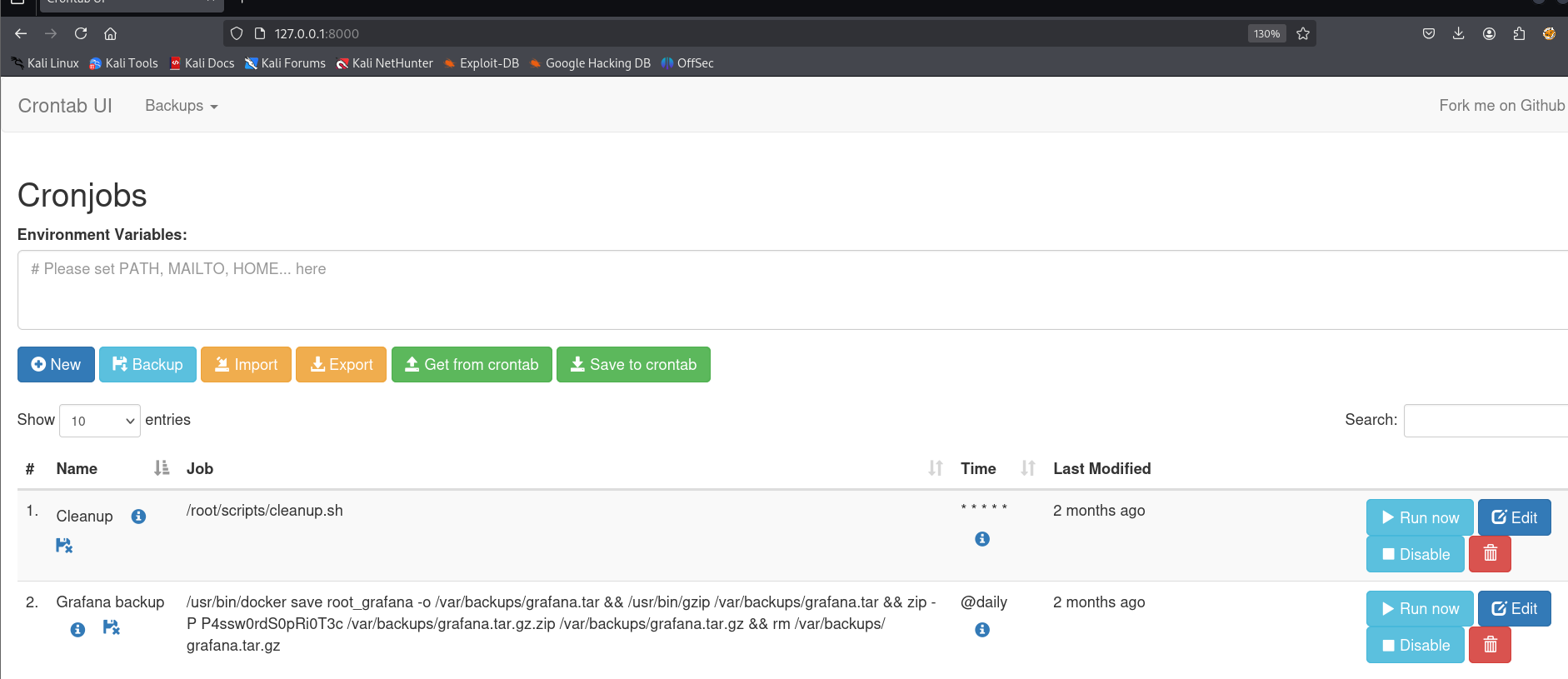Click the site info page icon in address bar
This screenshot has width=1568, height=679.
259,33
